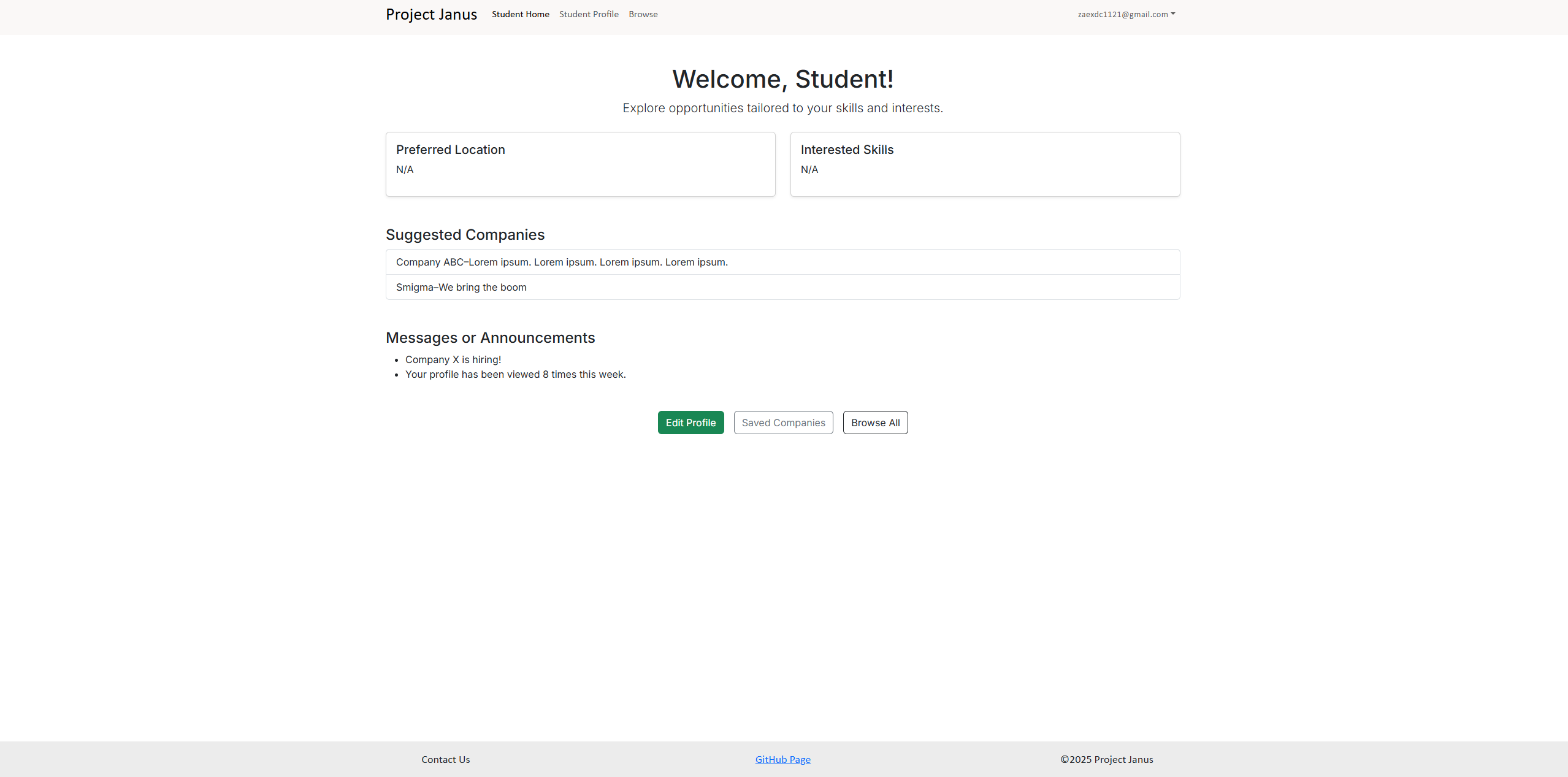
Task: Click the Preferred Location card
Action: [580, 164]
